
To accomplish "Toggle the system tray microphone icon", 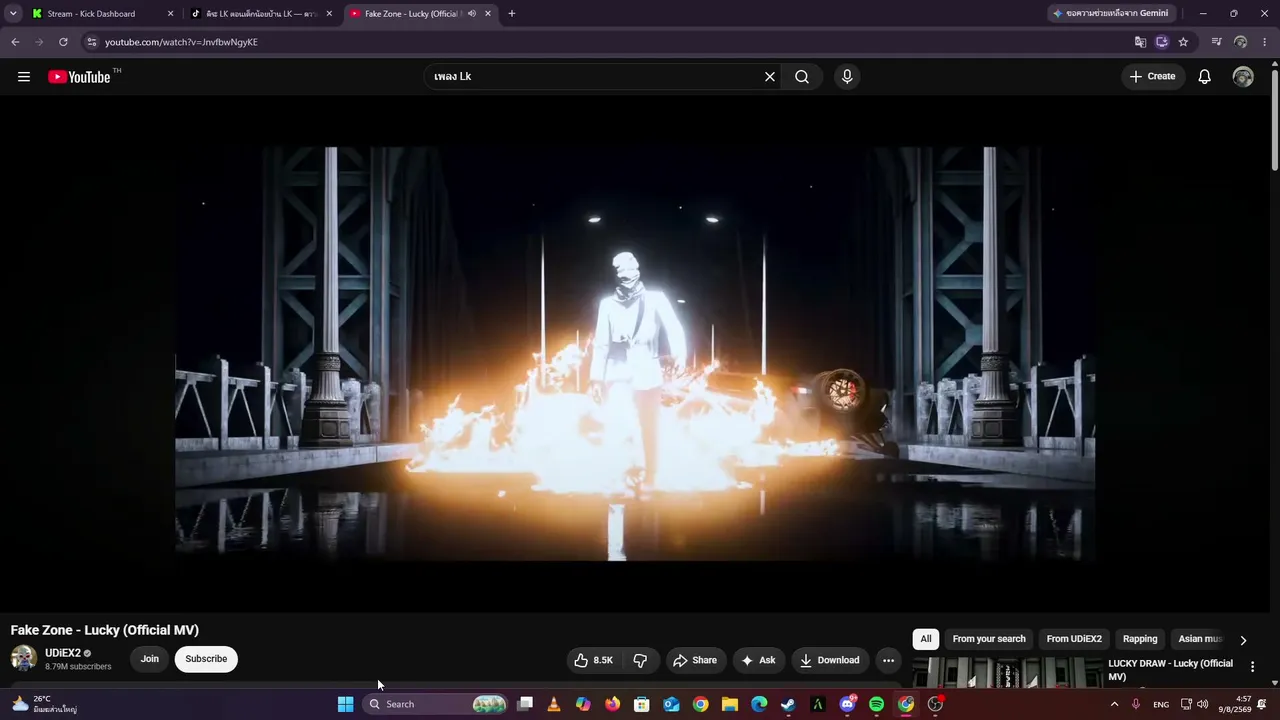I will [1136, 704].
